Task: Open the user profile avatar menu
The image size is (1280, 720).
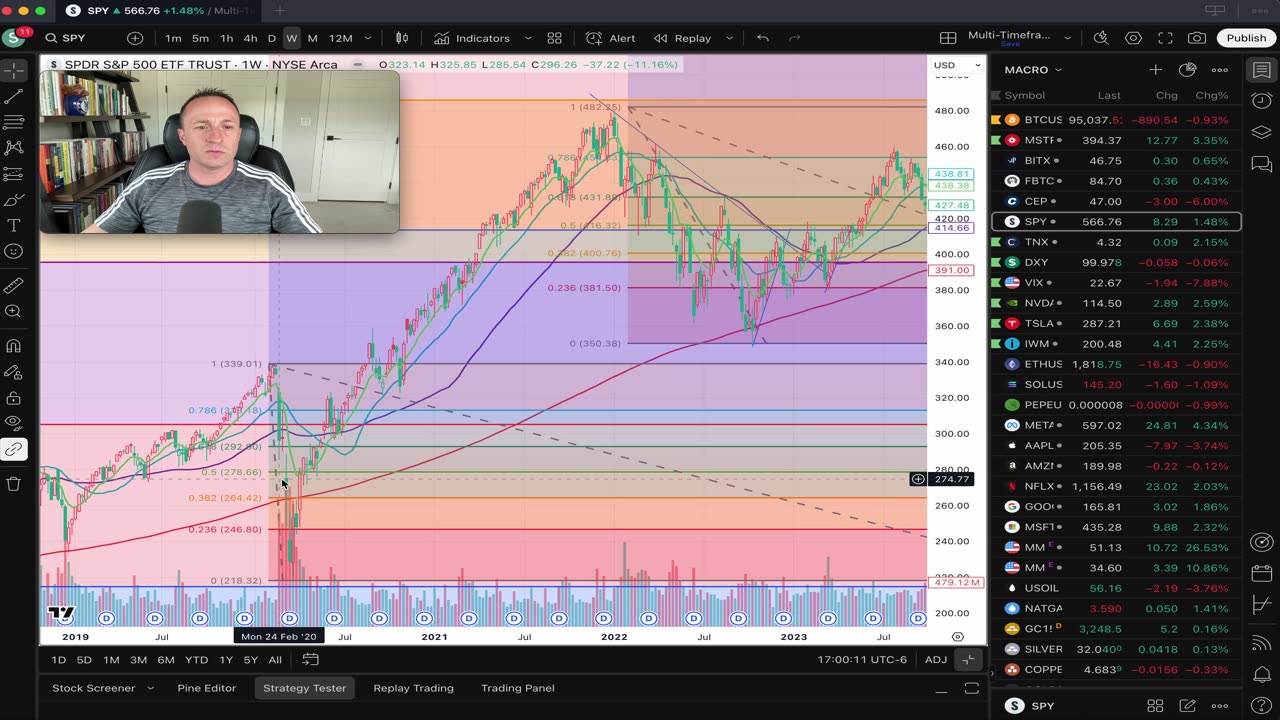Action: pos(14,38)
